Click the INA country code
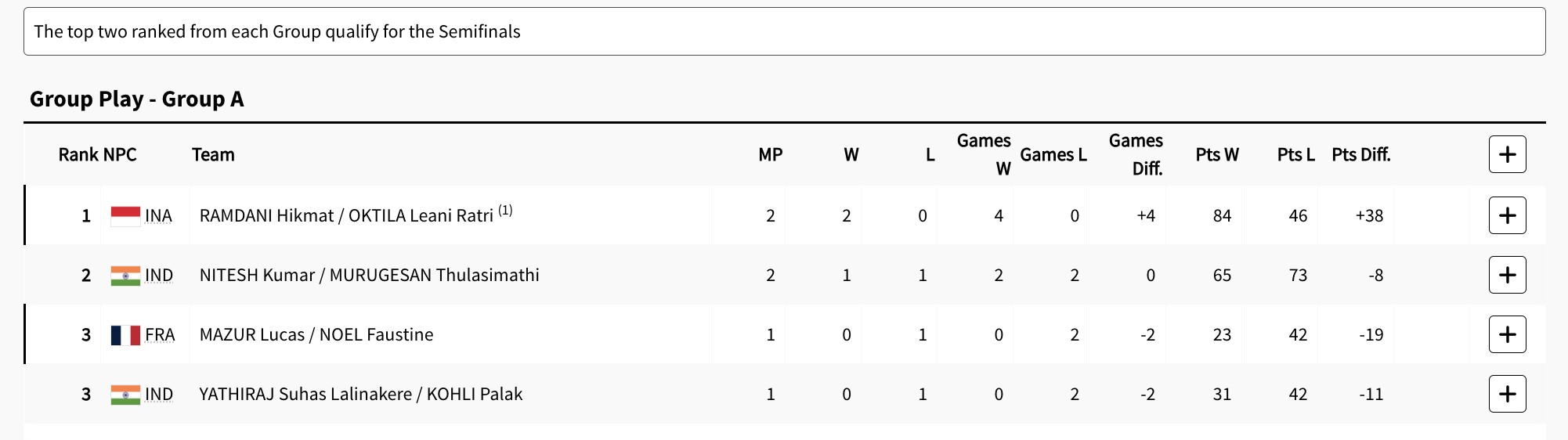Image resolution: width=1568 pixels, height=440 pixels. click(x=158, y=216)
